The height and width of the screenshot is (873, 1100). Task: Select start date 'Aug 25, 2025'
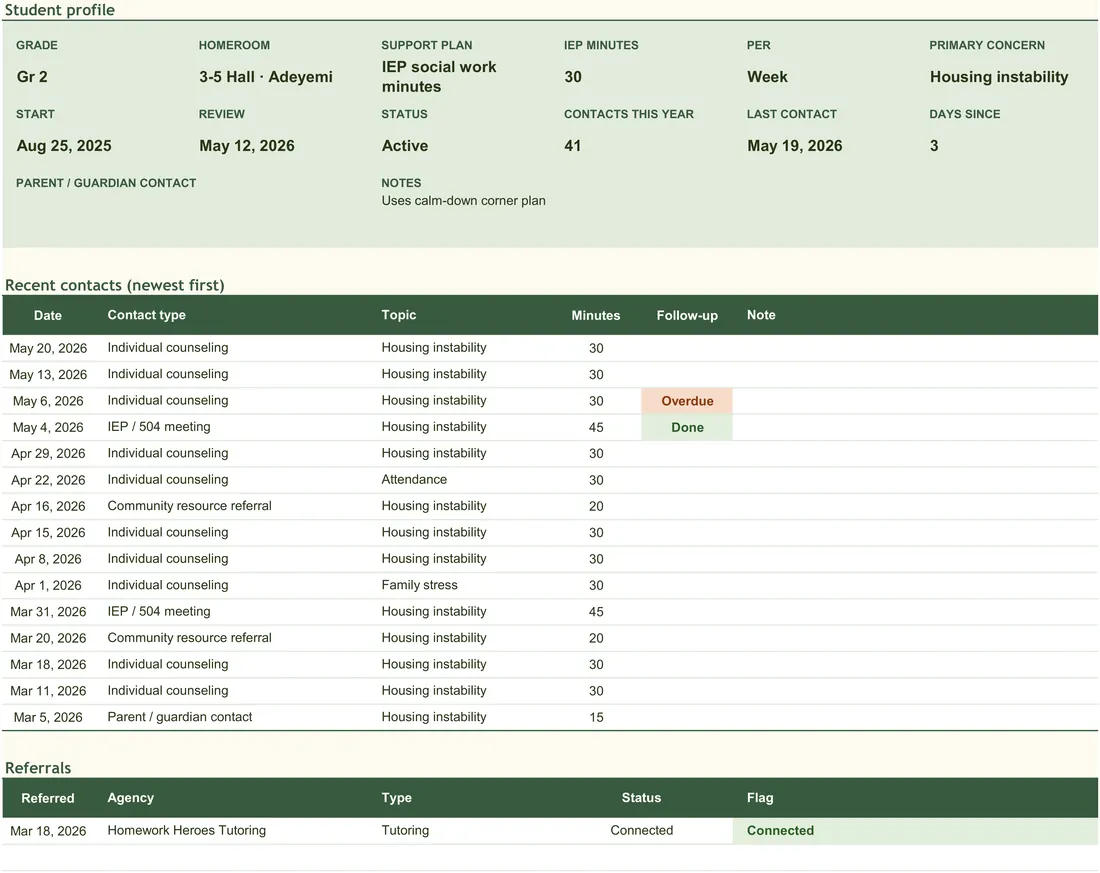64,145
